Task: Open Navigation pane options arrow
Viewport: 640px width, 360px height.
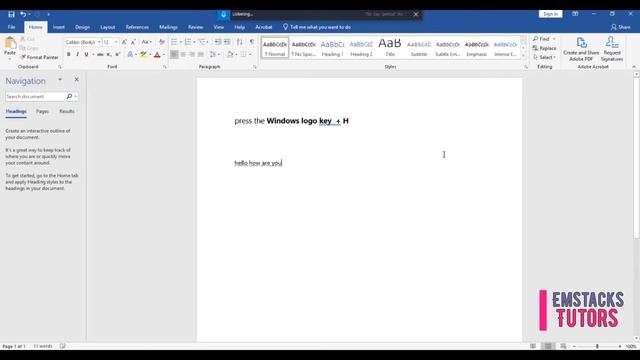Action: point(60,80)
